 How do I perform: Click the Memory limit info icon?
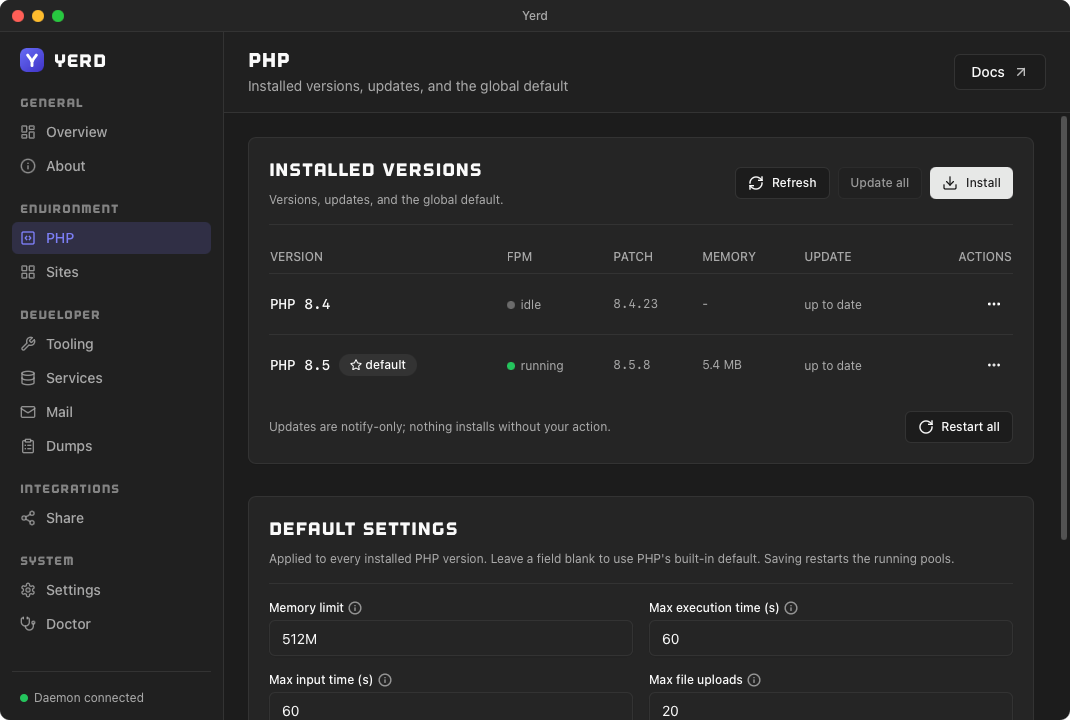pyautogui.click(x=355, y=607)
